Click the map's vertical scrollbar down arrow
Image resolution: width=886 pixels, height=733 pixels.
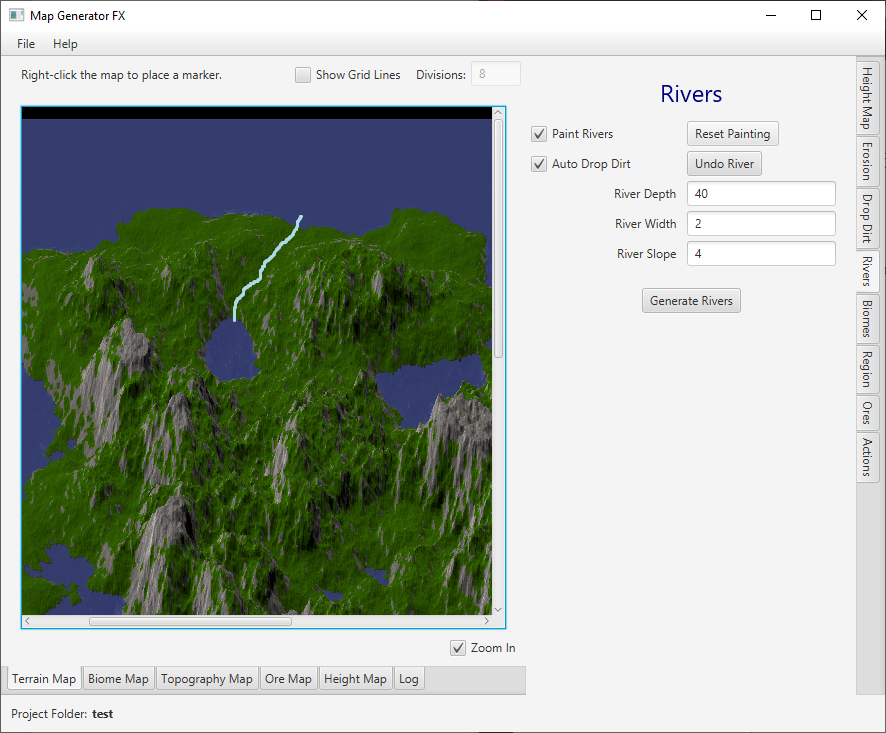click(x=498, y=608)
